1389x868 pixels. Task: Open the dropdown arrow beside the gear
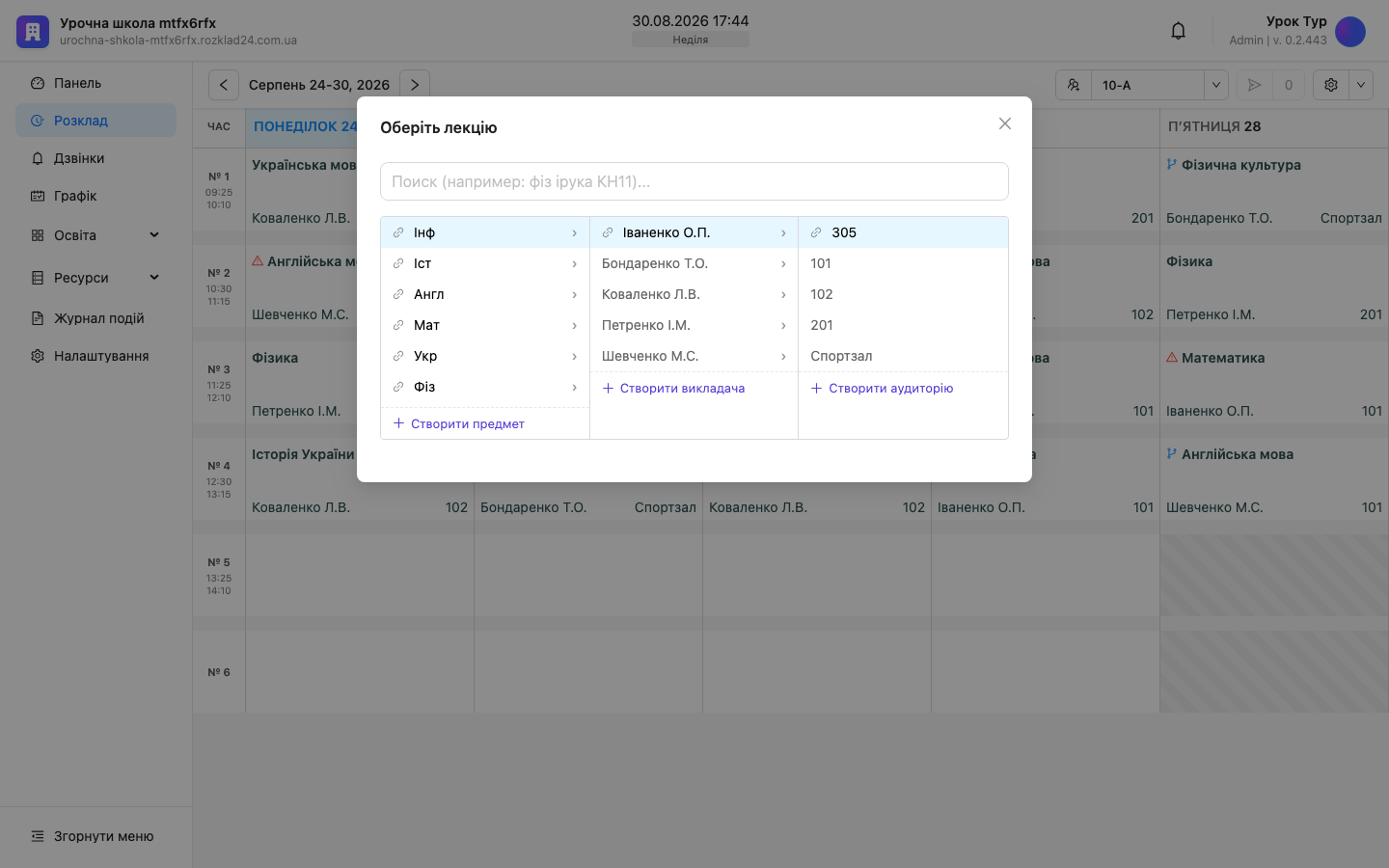[x=1361, y=85]
